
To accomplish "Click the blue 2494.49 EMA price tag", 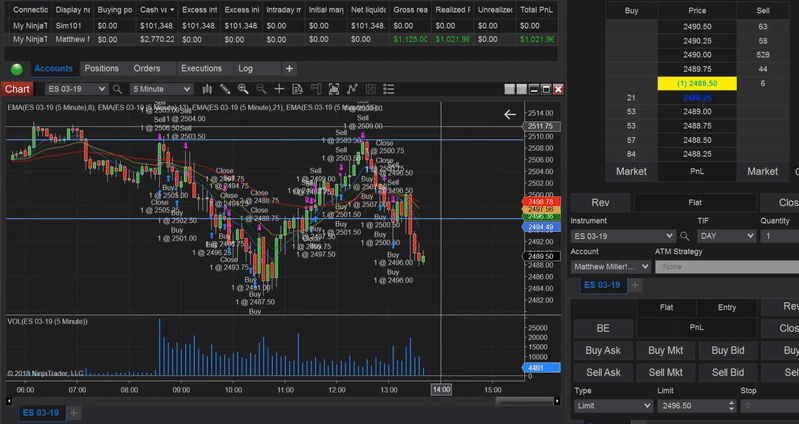I will pos(541,227).
